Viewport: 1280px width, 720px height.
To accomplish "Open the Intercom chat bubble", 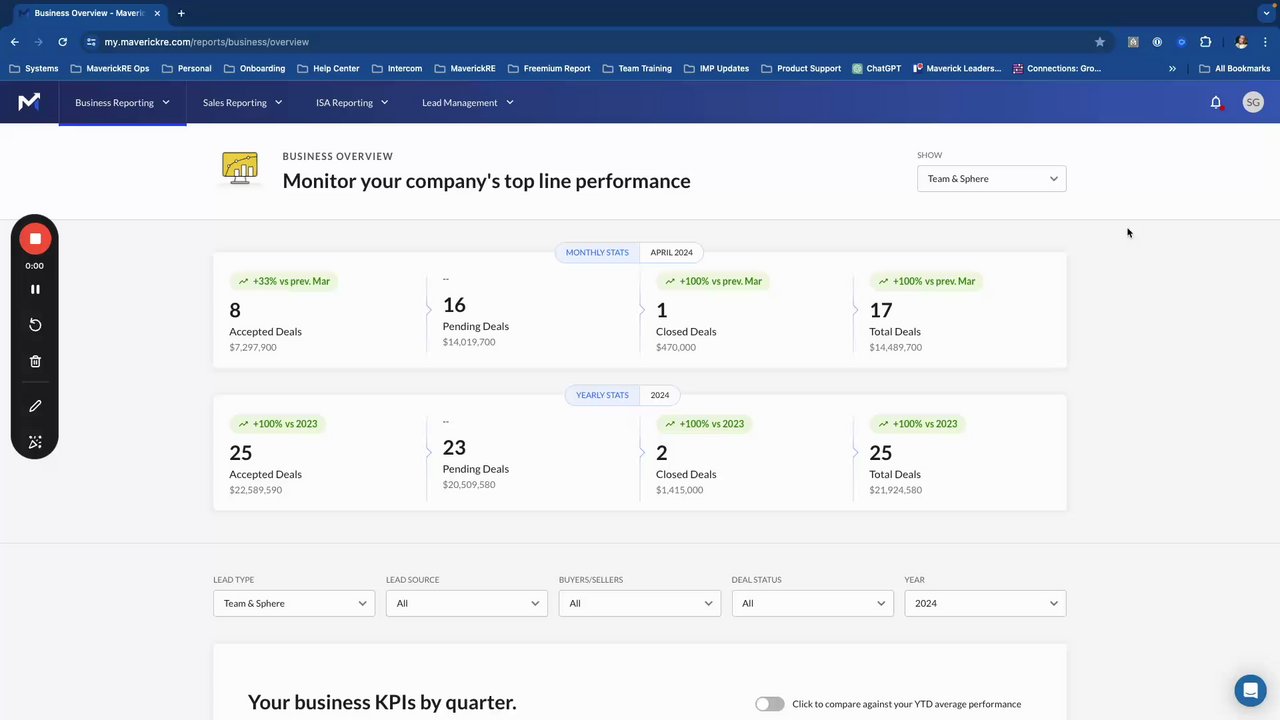I will [x=1250, y=691].
